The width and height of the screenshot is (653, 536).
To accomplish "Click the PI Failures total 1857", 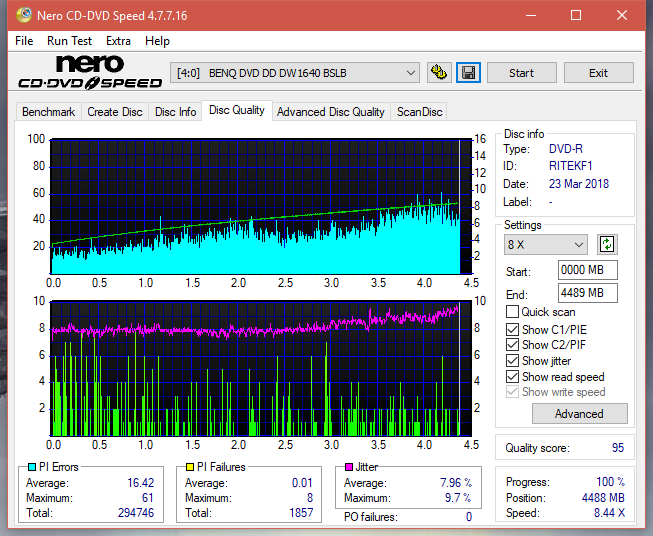I will tap(301, 513).
